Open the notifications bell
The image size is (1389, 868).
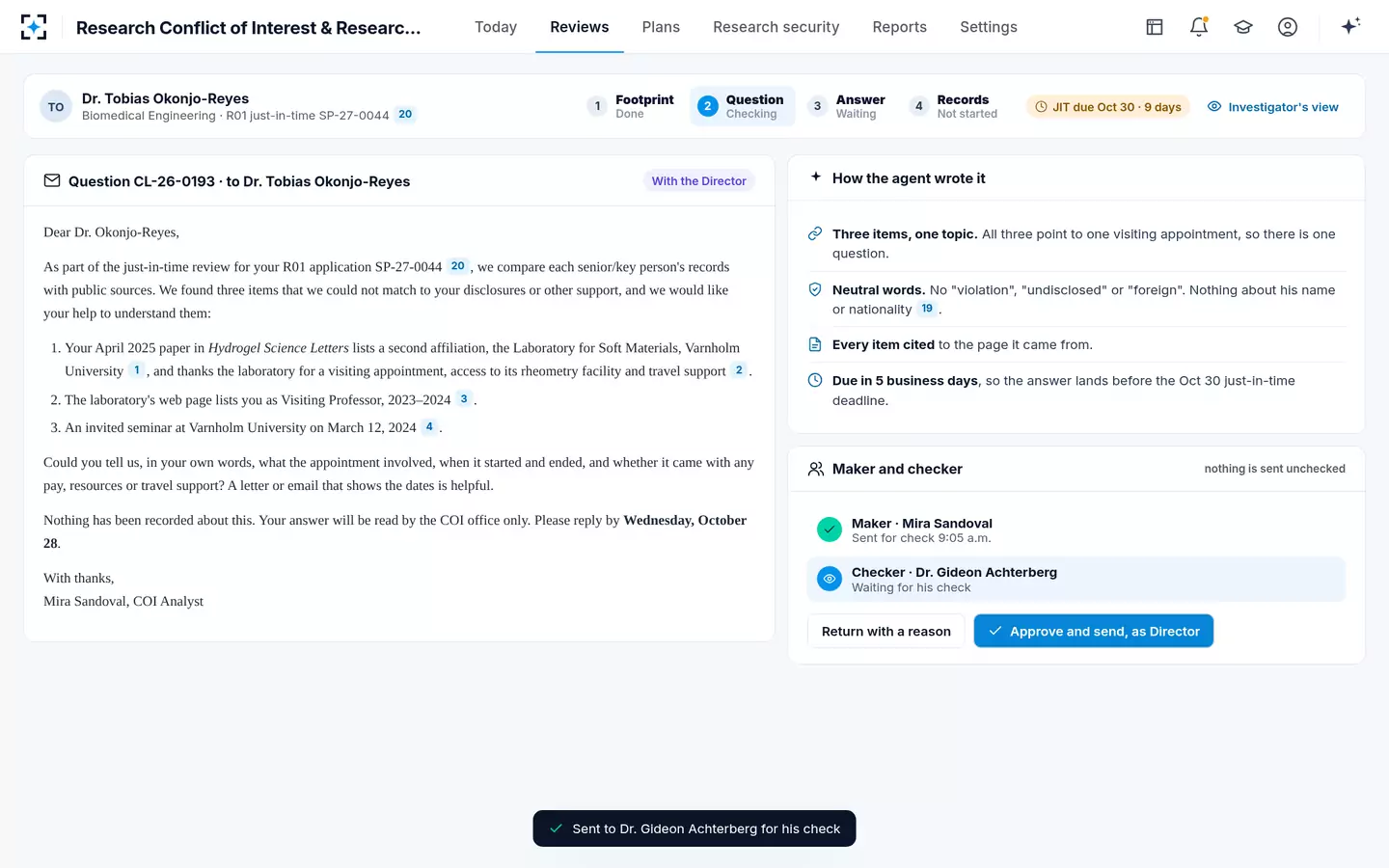point(1199,27)
